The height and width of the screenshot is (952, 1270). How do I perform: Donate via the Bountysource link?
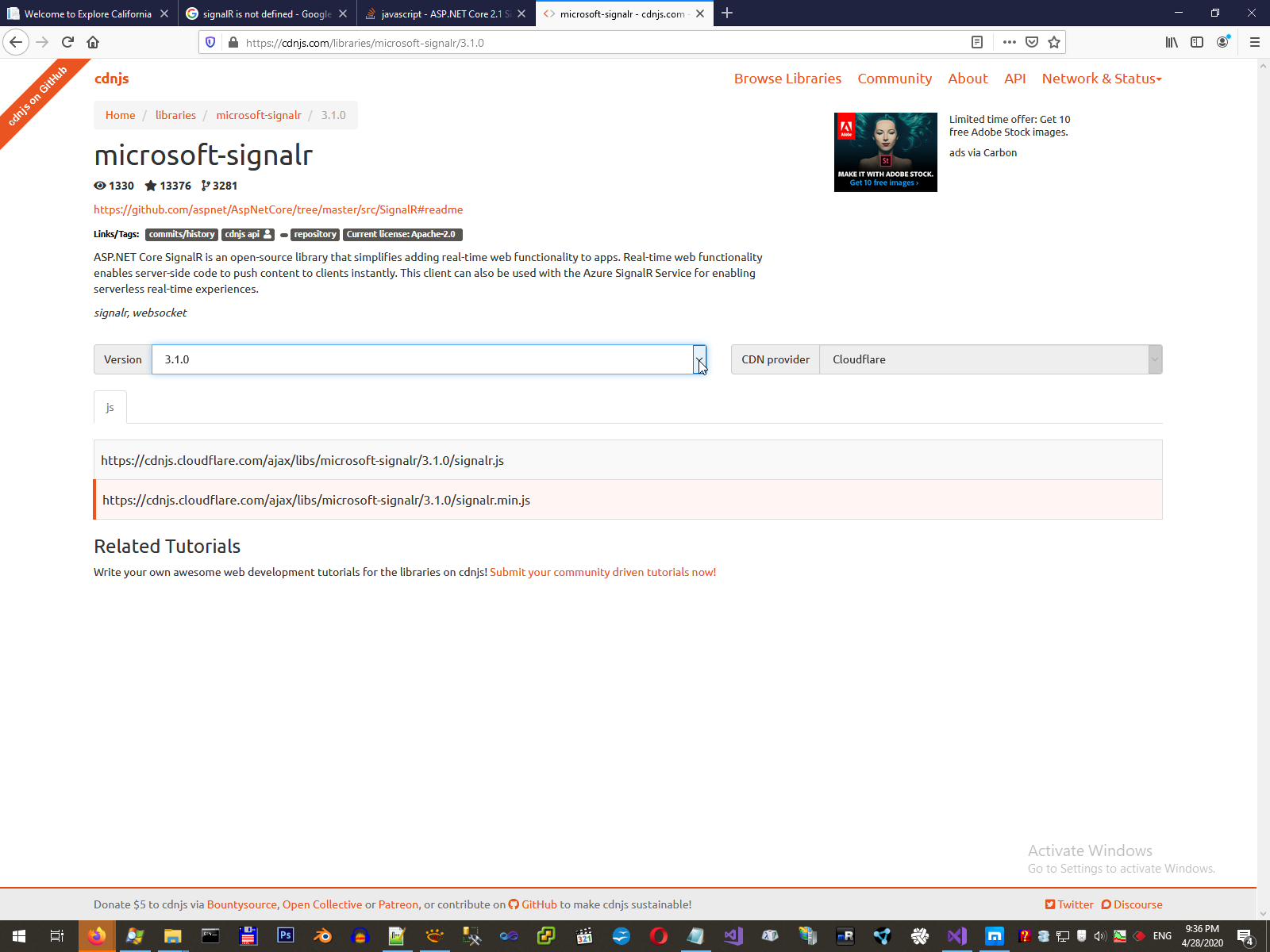coord(242,904)
